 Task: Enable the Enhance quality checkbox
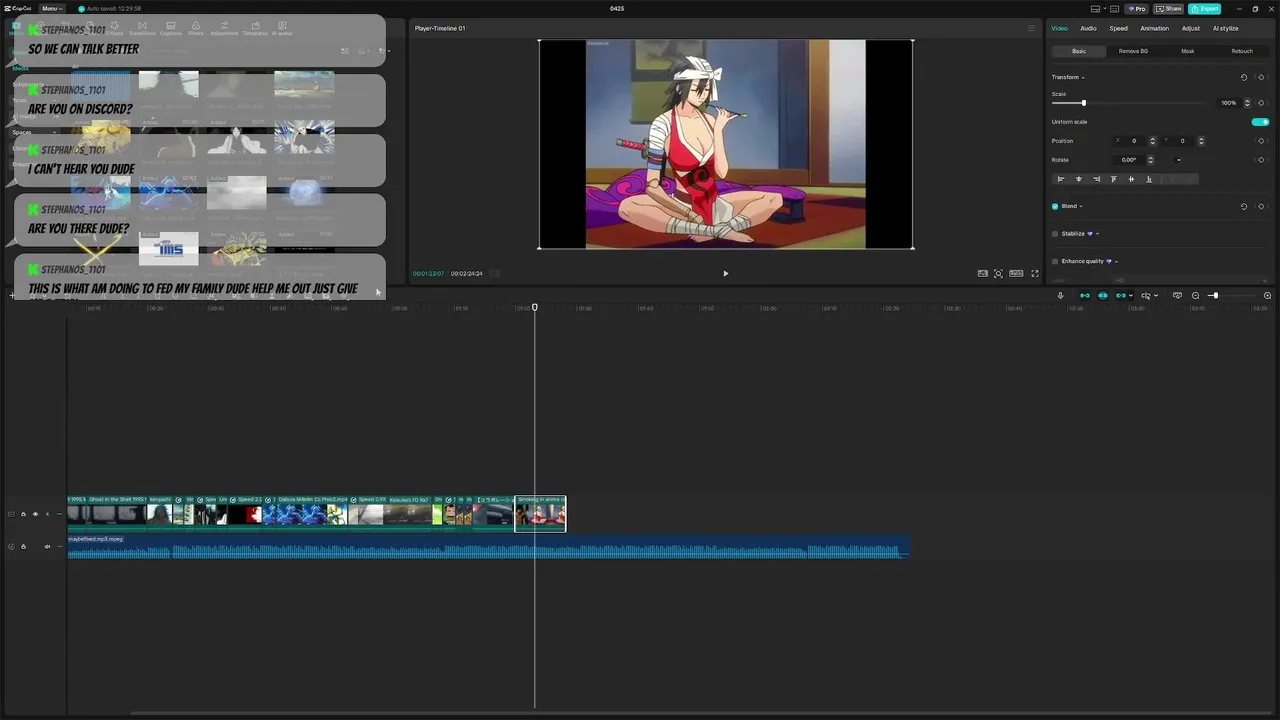(x=1055, y=261)
